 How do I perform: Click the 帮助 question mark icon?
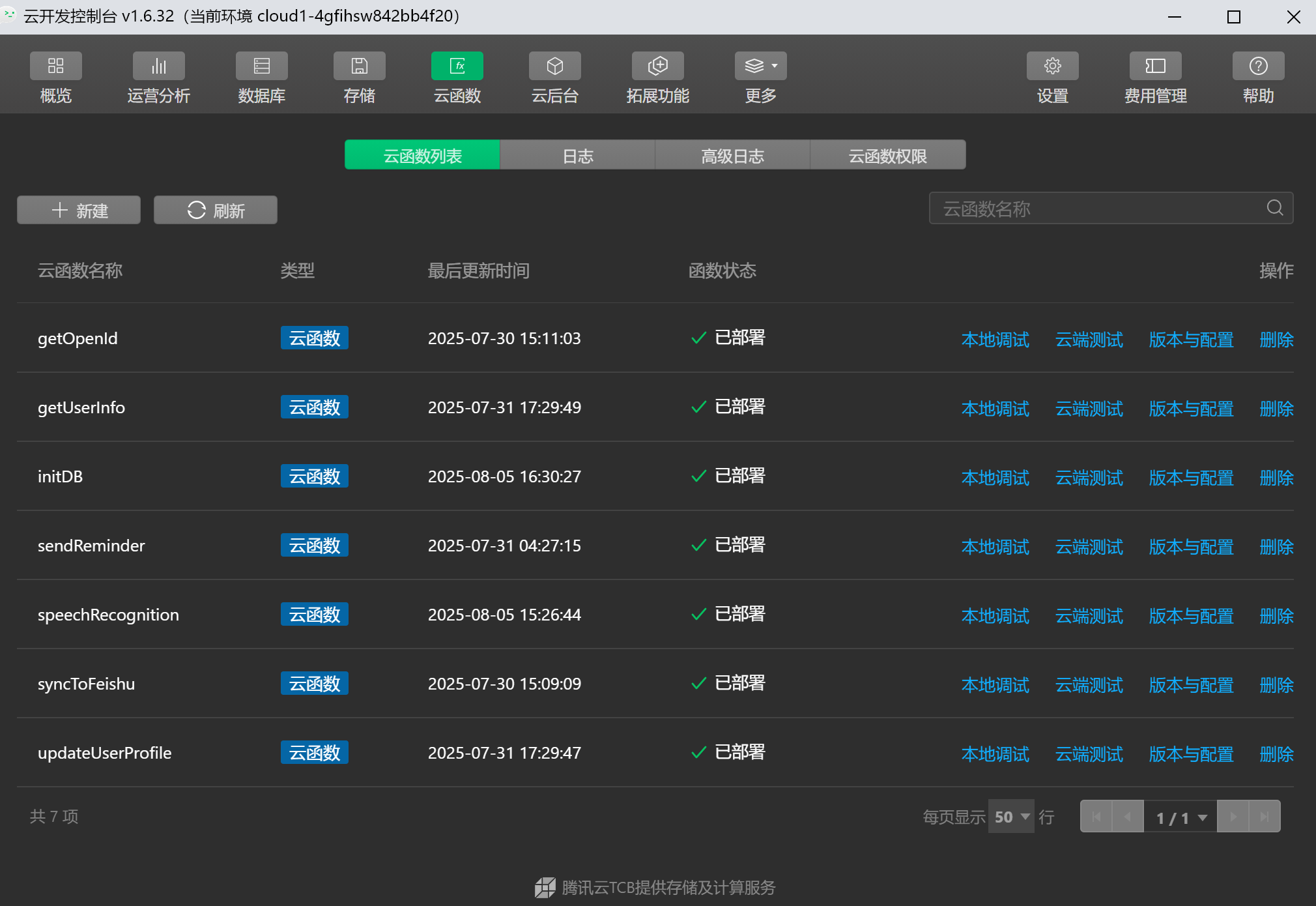(x=1258, y=66)
